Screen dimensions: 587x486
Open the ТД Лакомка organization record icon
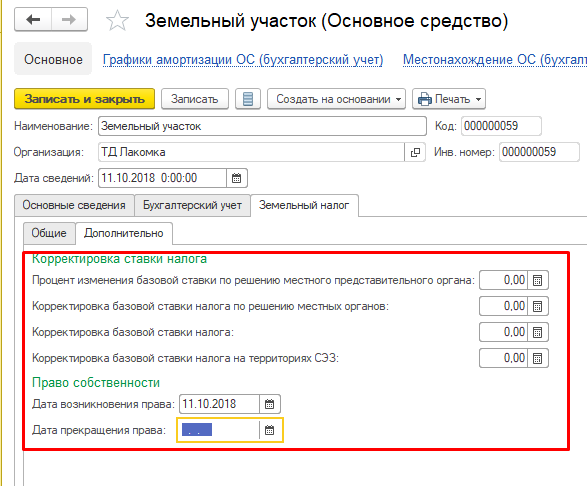(415, 152)
